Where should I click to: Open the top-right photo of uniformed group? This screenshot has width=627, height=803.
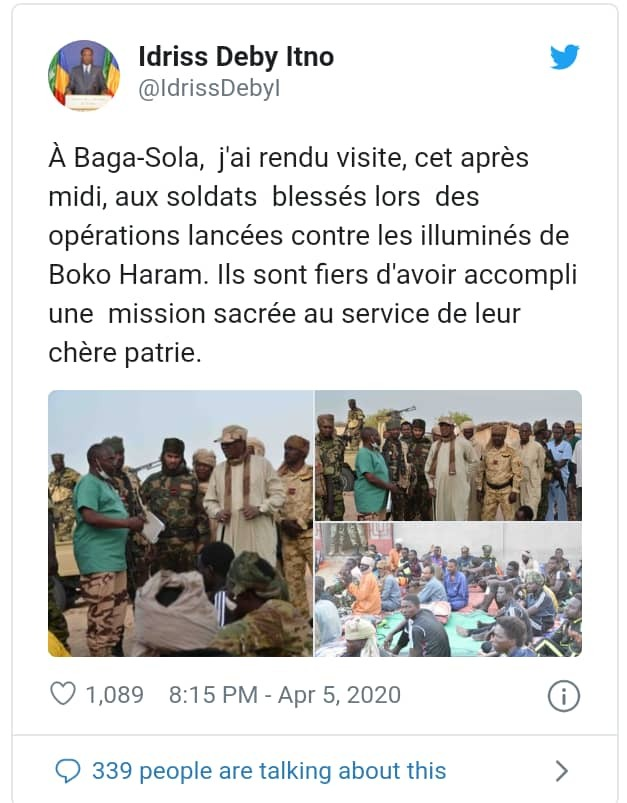coord(448,454)
